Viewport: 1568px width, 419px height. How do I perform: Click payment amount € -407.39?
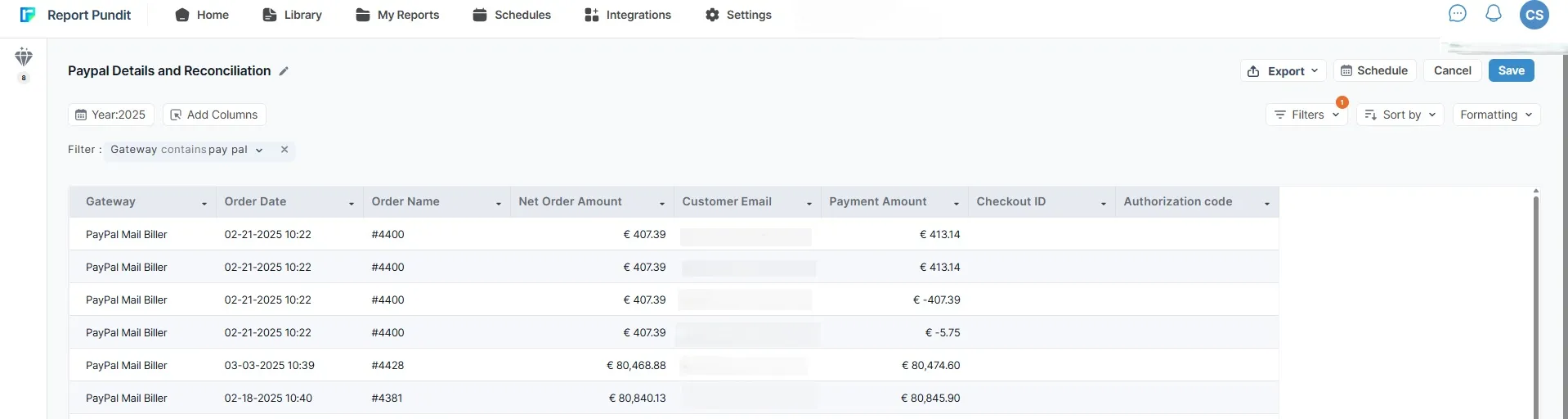tap(937, 300)
